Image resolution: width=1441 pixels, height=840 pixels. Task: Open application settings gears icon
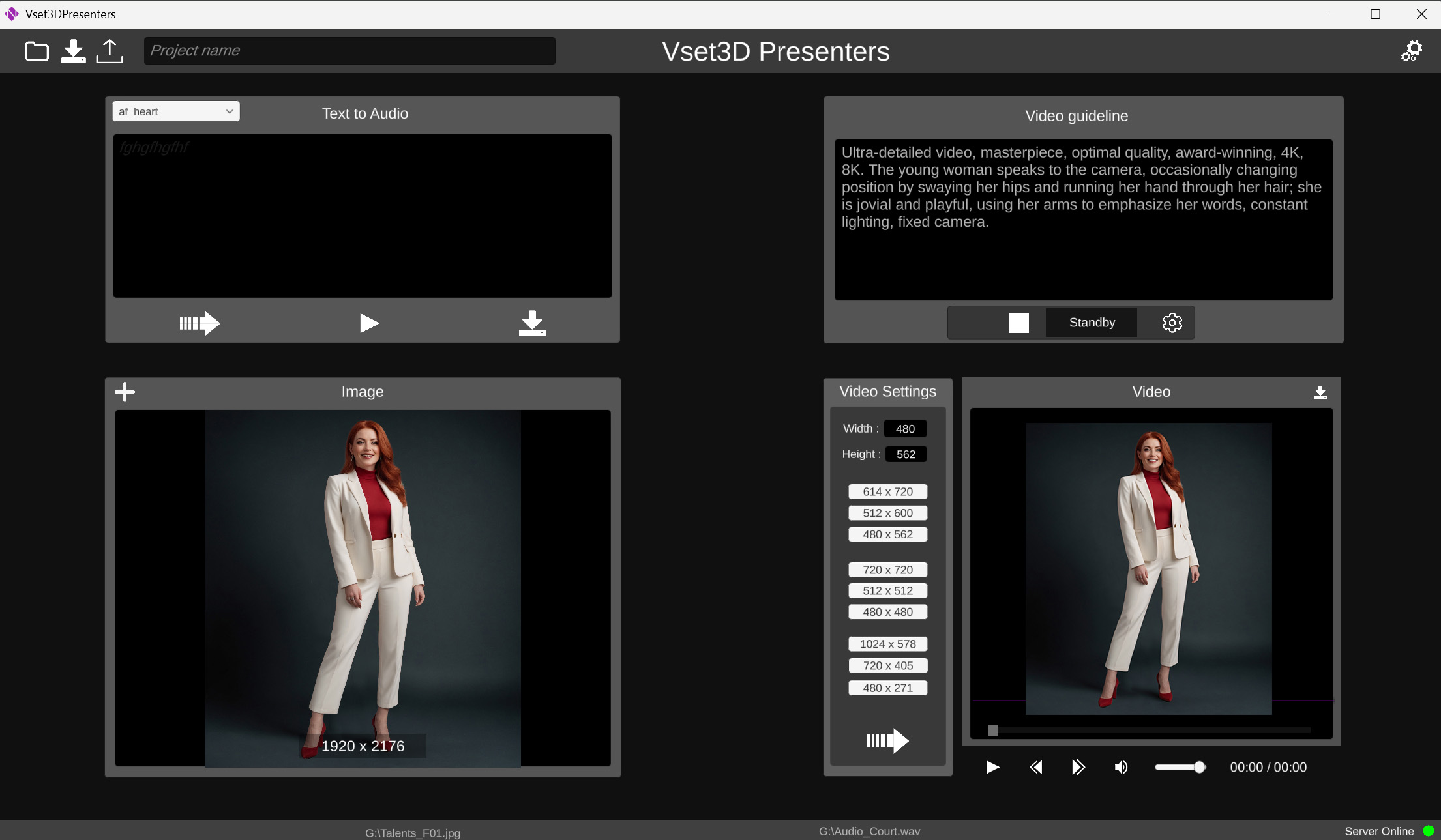pos(1412,51)
